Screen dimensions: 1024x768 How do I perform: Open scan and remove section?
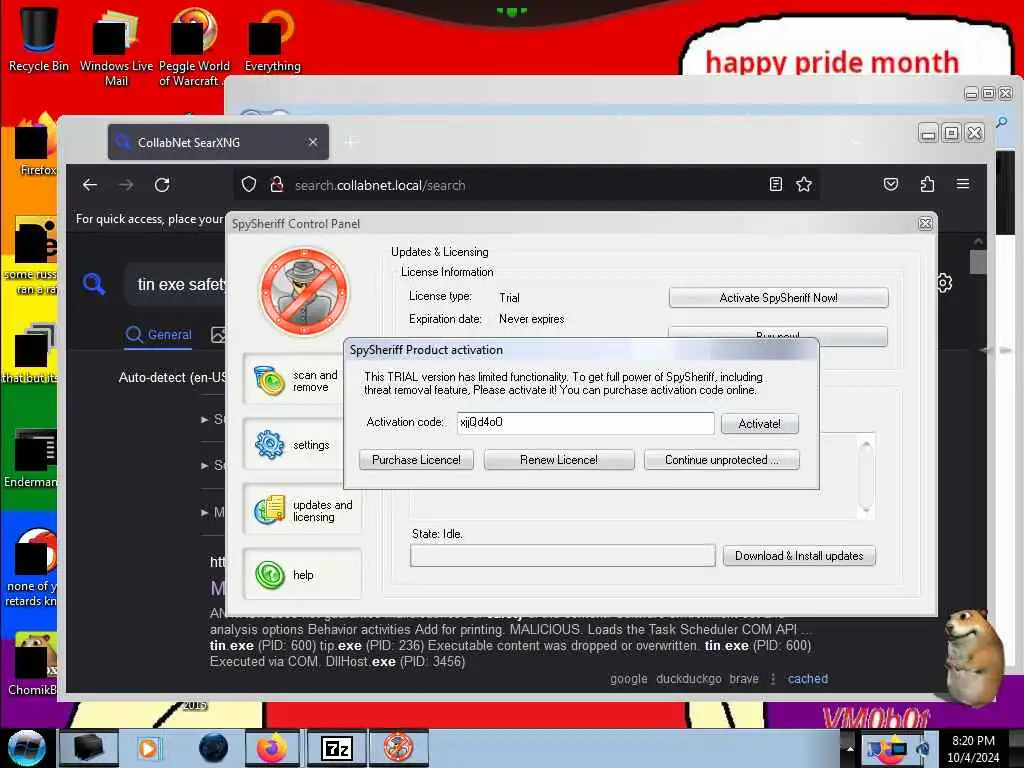(301, 381)
